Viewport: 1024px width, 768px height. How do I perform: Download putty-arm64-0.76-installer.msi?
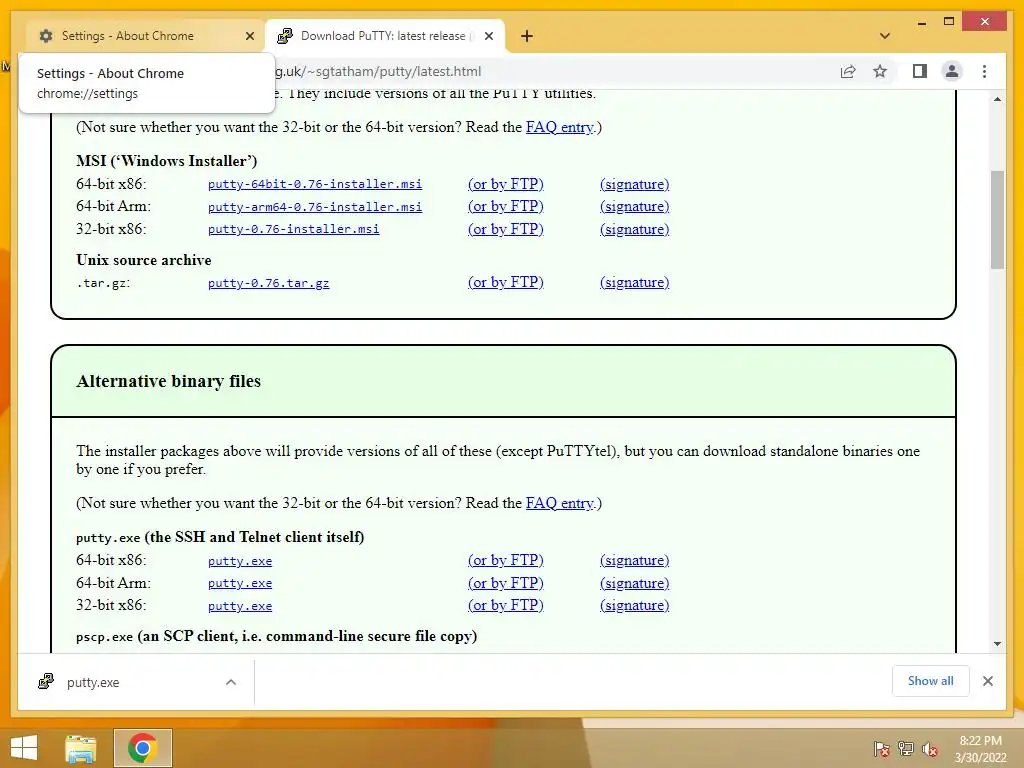click(315, 206)
